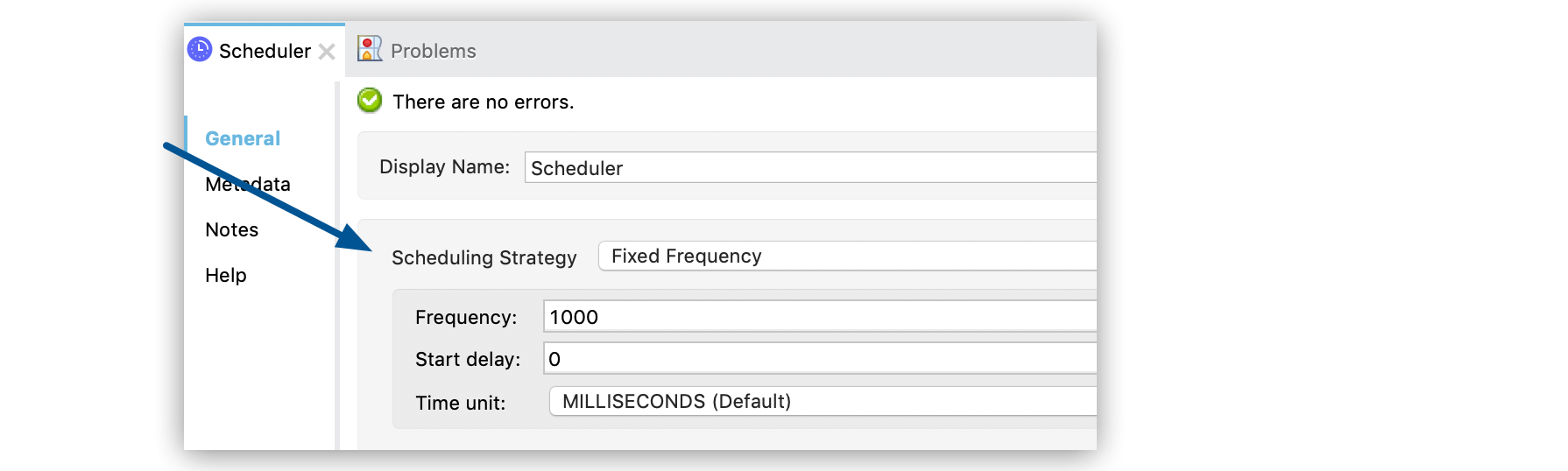This screenshot has height=471, width=1568.
Task: Open the Problems tab
Action: click(x=433, y=51)
